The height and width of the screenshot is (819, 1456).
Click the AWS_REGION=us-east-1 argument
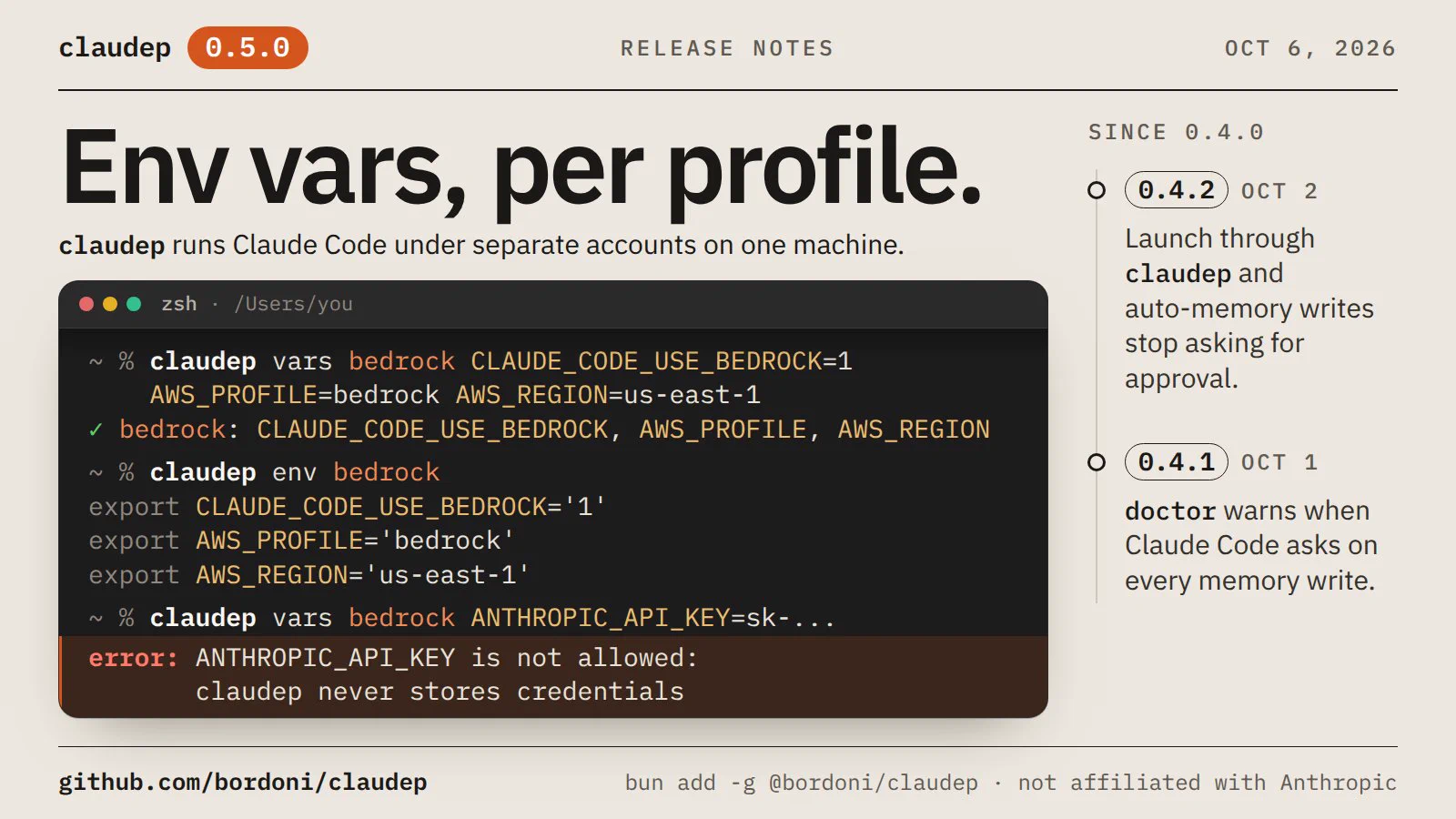[608, 395]
